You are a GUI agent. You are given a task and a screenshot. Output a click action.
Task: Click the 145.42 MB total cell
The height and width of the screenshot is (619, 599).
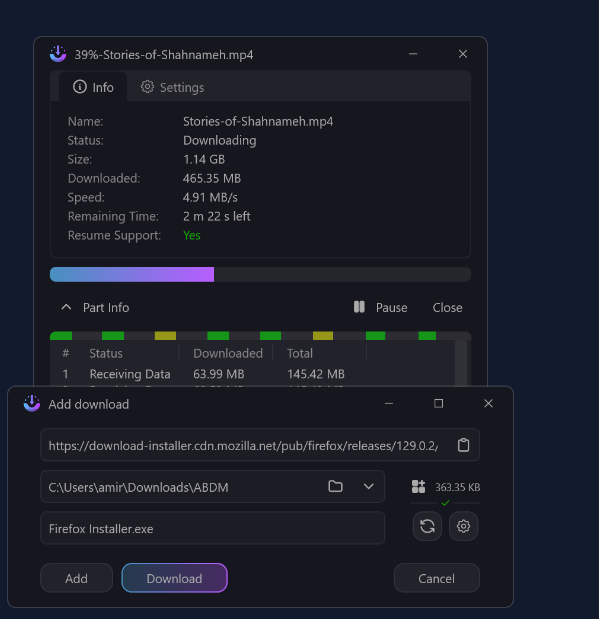point(316,374)
